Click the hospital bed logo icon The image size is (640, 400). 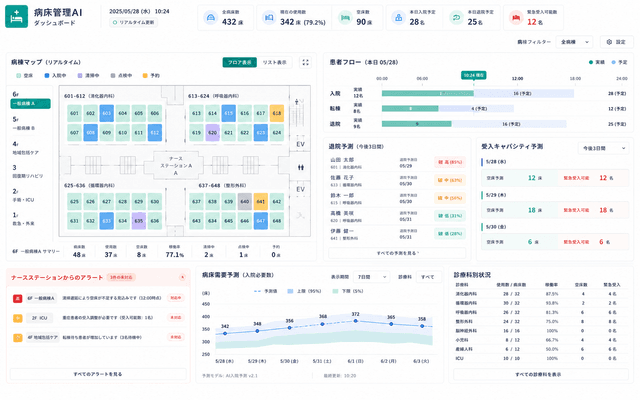tap(16, 17)
